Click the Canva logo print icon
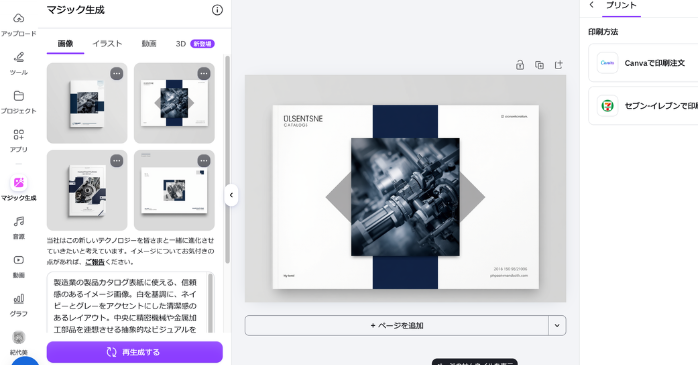 (608, 63)
